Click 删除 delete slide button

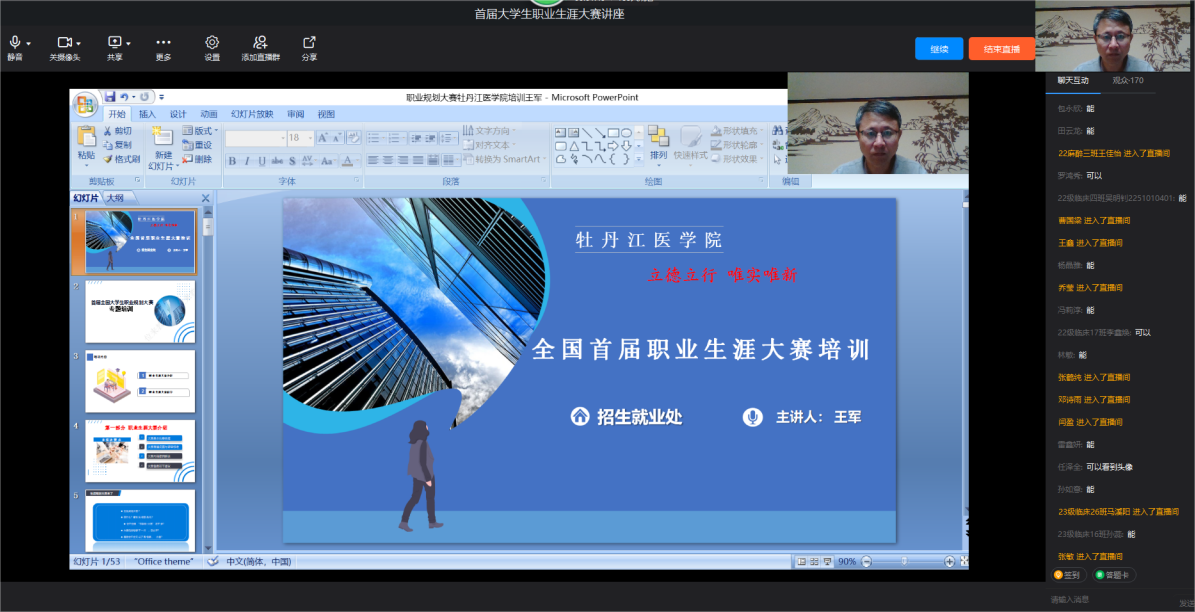click(x=197, y=159)
